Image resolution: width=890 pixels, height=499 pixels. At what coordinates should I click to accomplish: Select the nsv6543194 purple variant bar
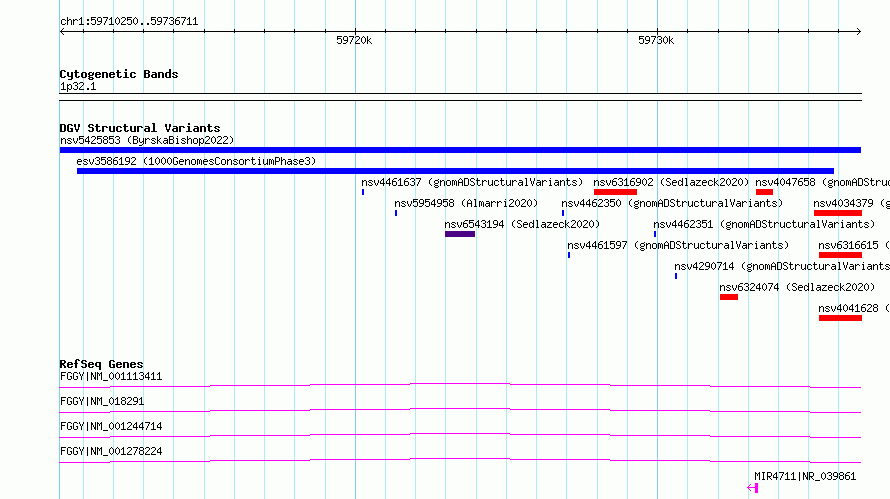[x=460, y=234]
